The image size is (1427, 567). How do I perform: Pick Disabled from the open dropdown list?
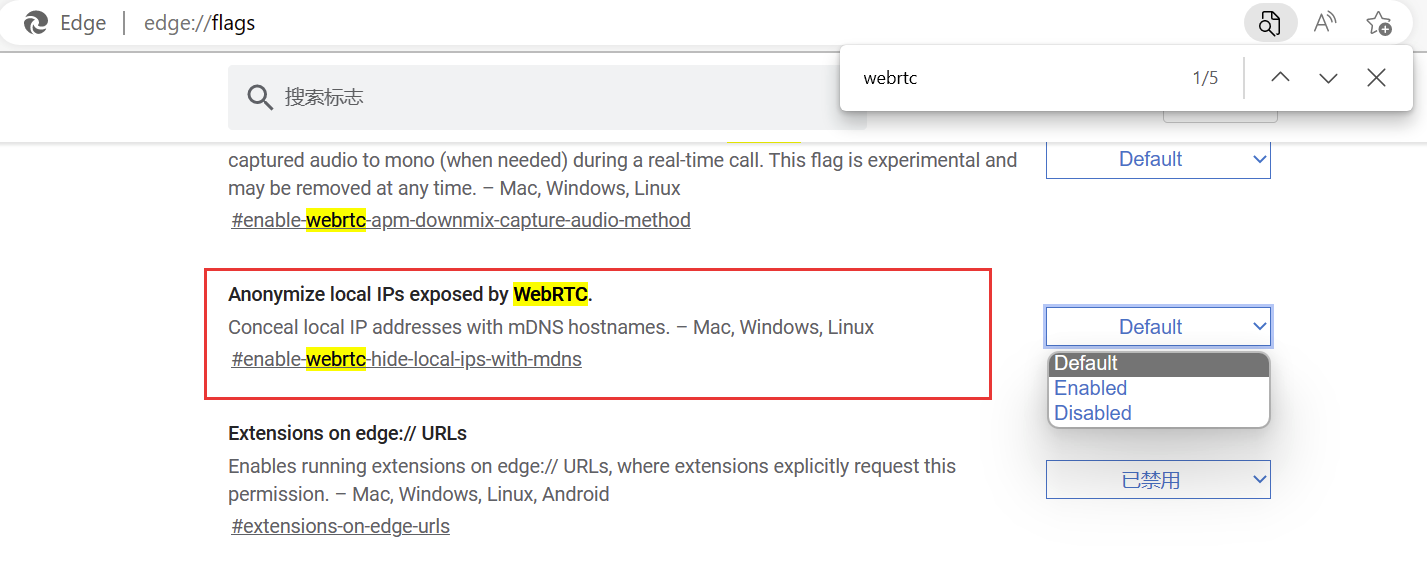1158,413
